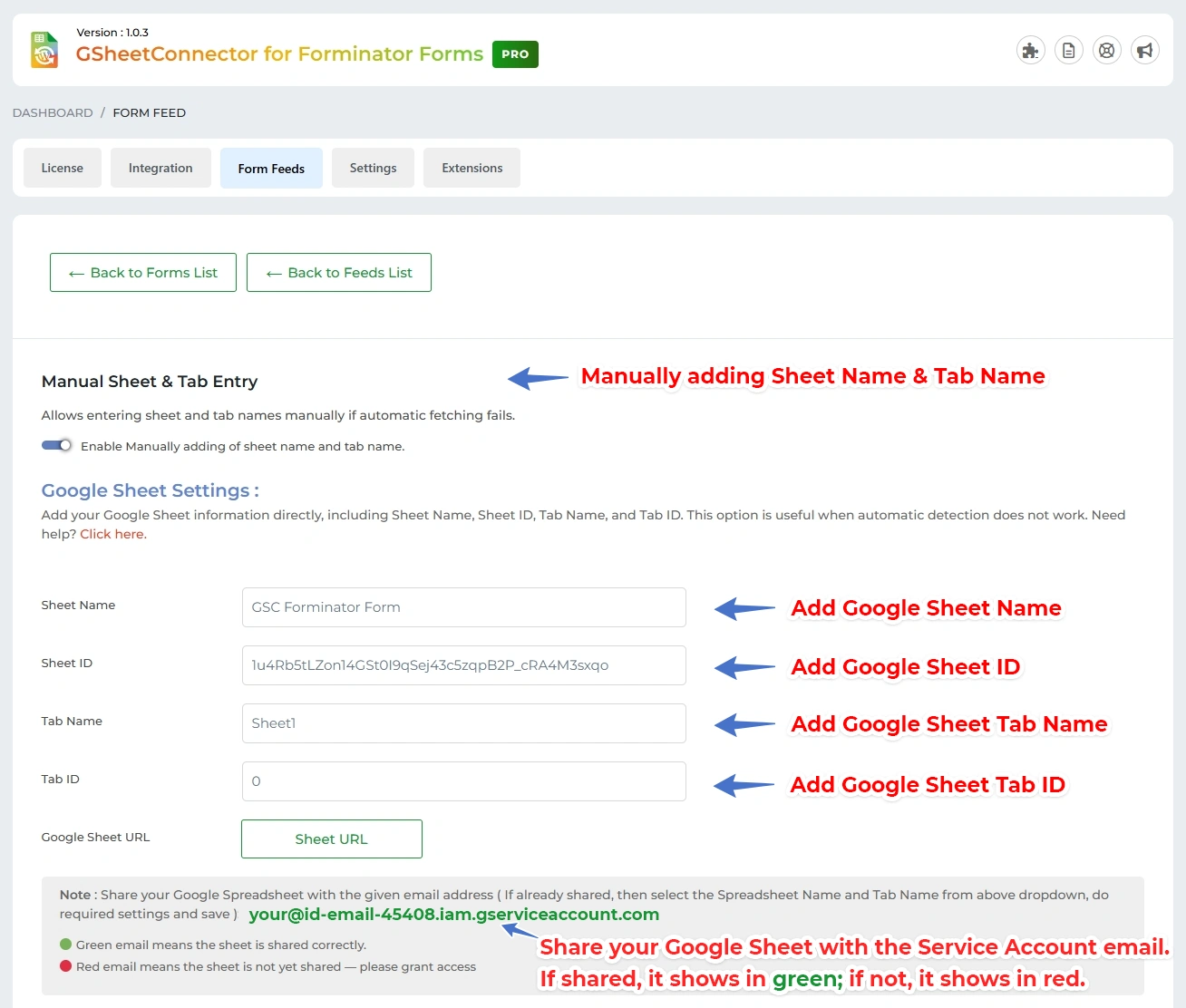Switch to the License tab
The height and width of the screenshot is (1008, 1186).
(62, 168)
